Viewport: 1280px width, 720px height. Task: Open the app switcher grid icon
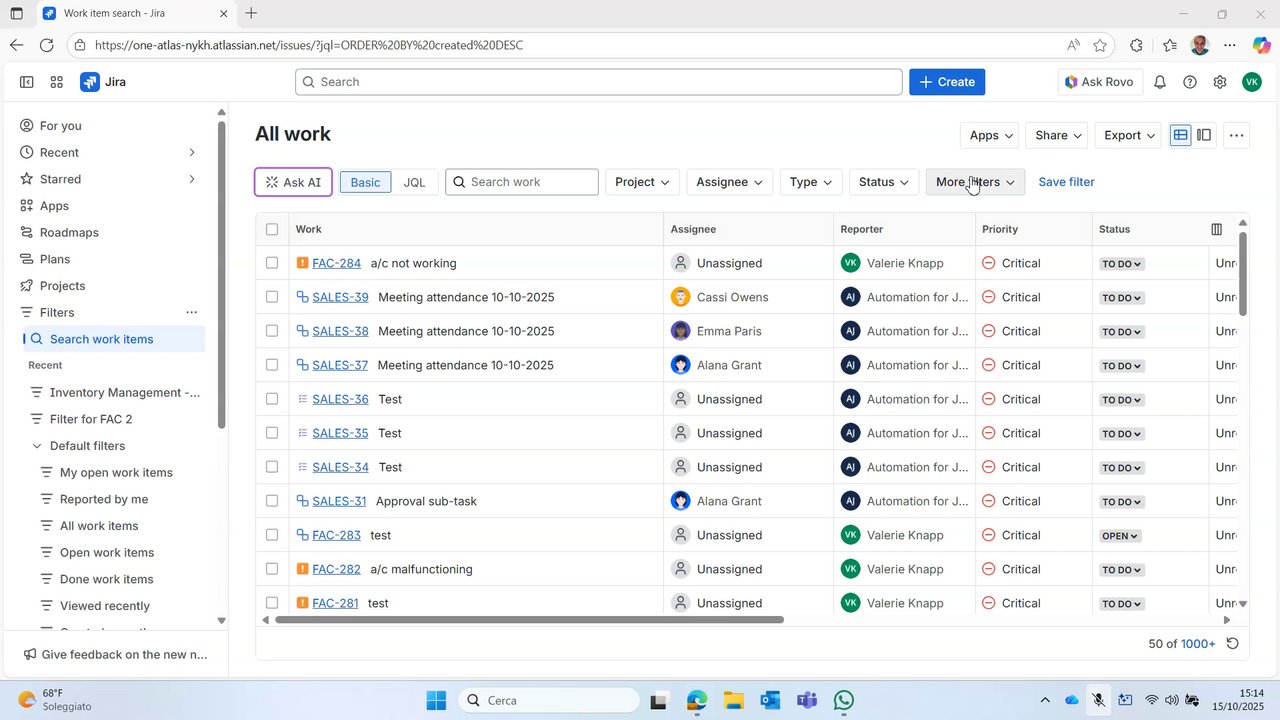(x=57, y=82)
